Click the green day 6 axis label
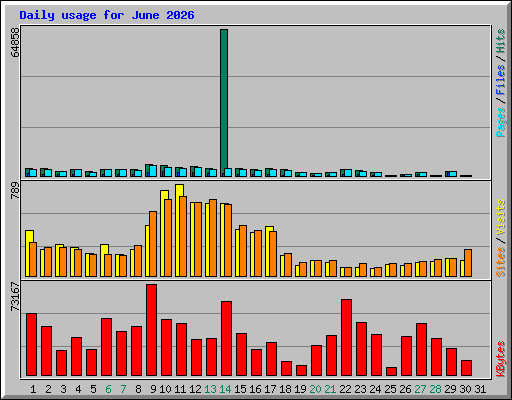This screenshot has width=512, height=400. coord(108,389)
